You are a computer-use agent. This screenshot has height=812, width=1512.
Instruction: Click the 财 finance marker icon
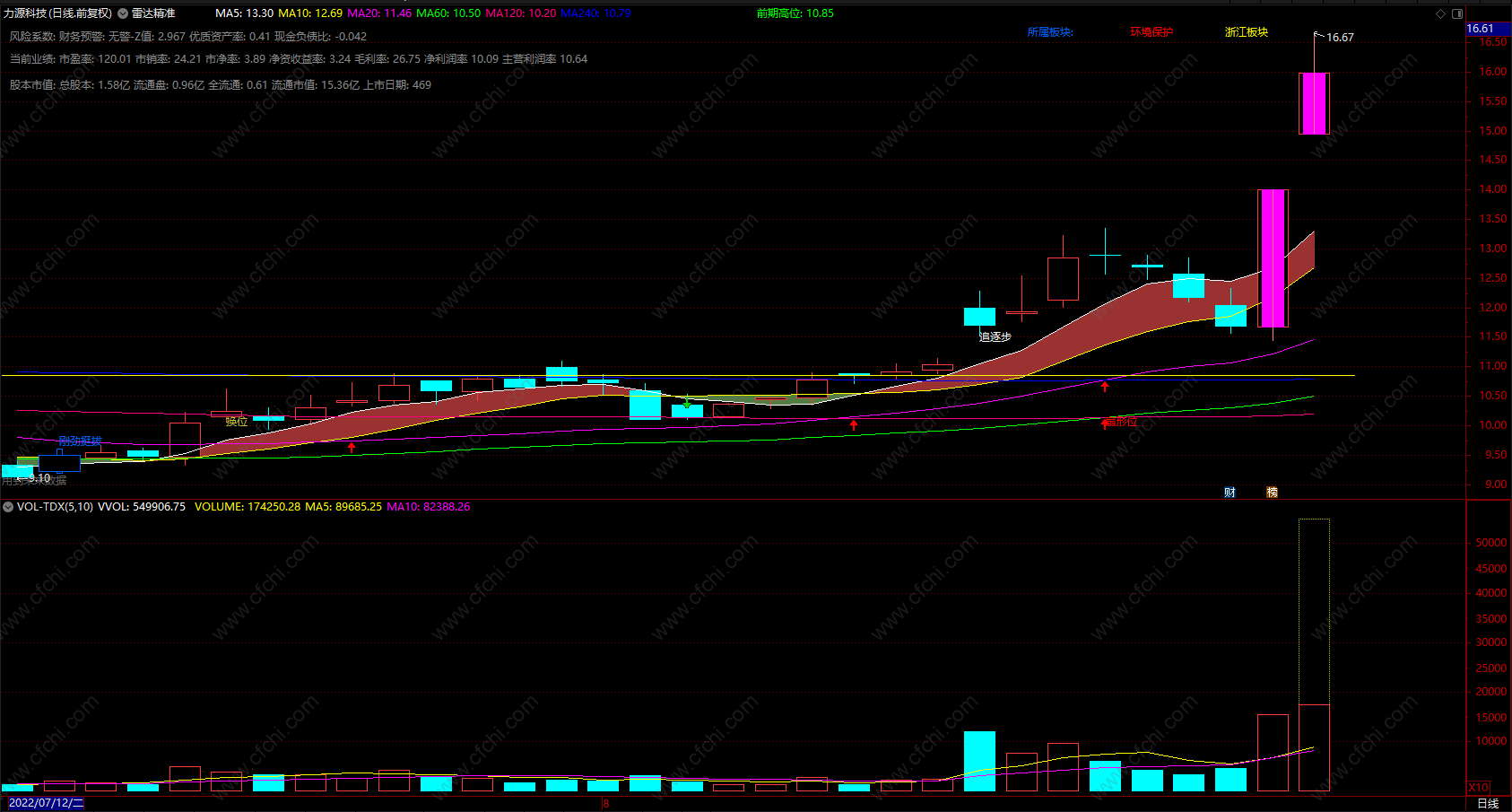tap(1230, 492)
